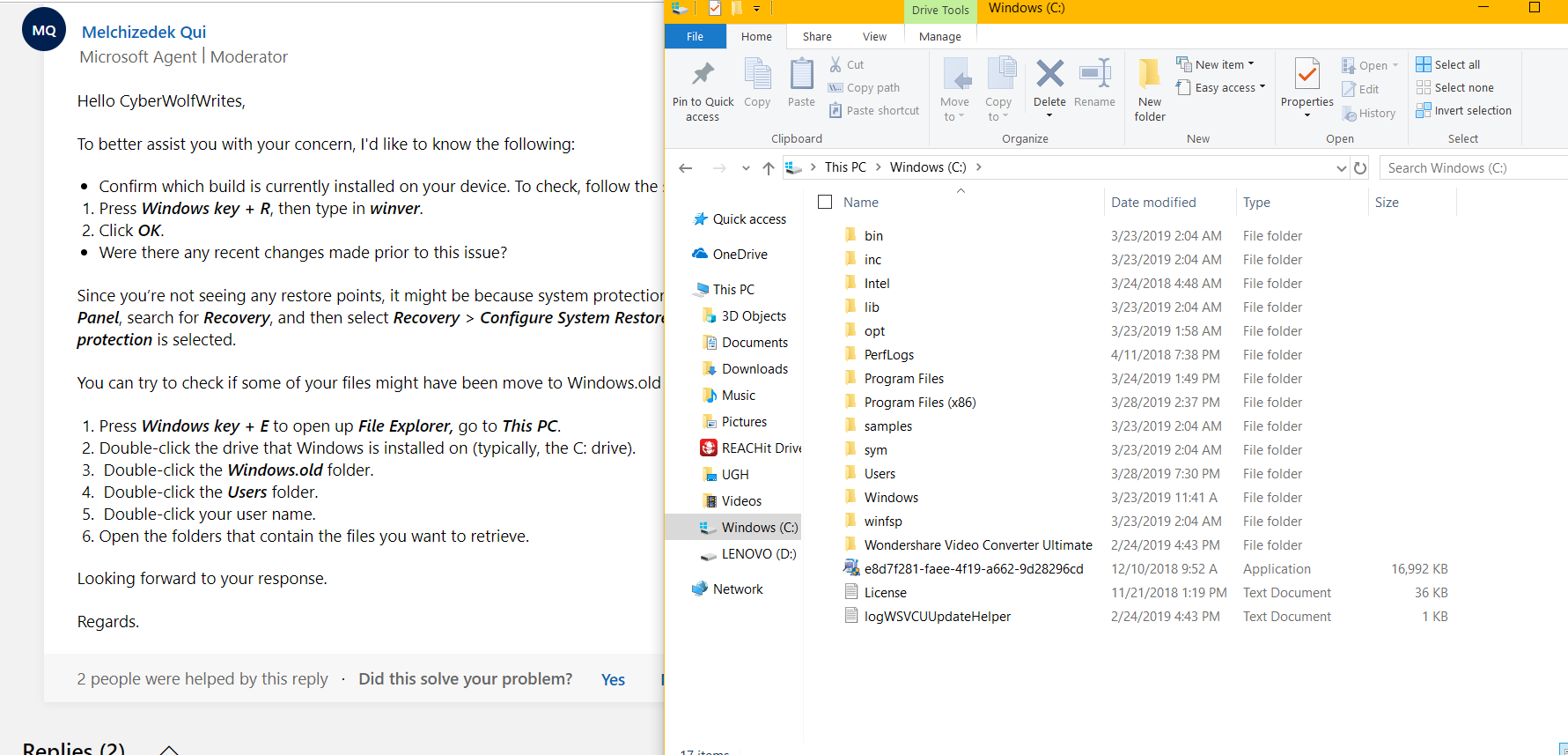Click Select all in ribbon
The height and width of the screenshot is (755, 1568).
(x=1447, y=64)
